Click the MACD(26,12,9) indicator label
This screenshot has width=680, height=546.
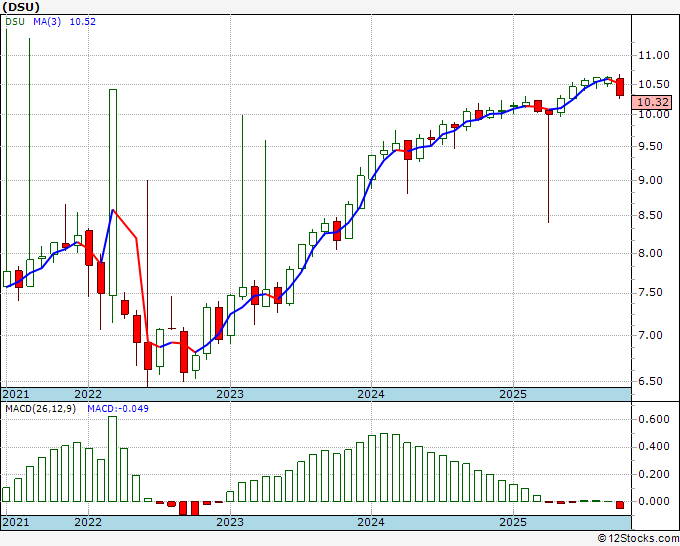(40, 409)
